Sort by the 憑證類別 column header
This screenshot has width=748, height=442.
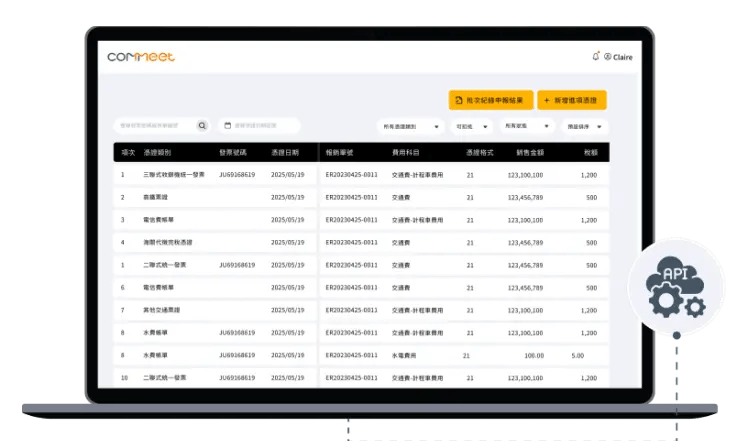pyautogui.click(x=157, y=153)
